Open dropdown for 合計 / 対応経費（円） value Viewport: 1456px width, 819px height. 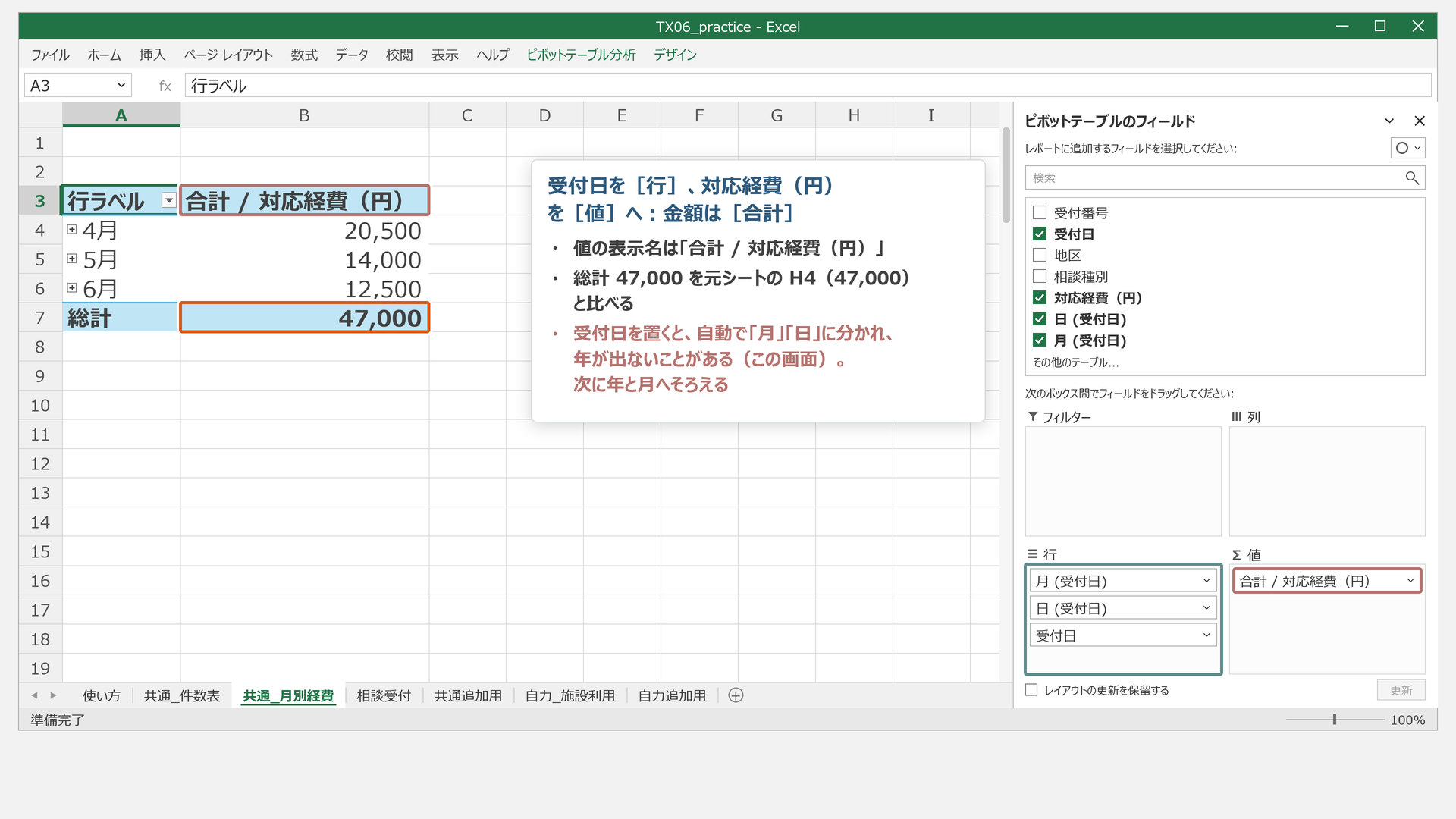1410,581
